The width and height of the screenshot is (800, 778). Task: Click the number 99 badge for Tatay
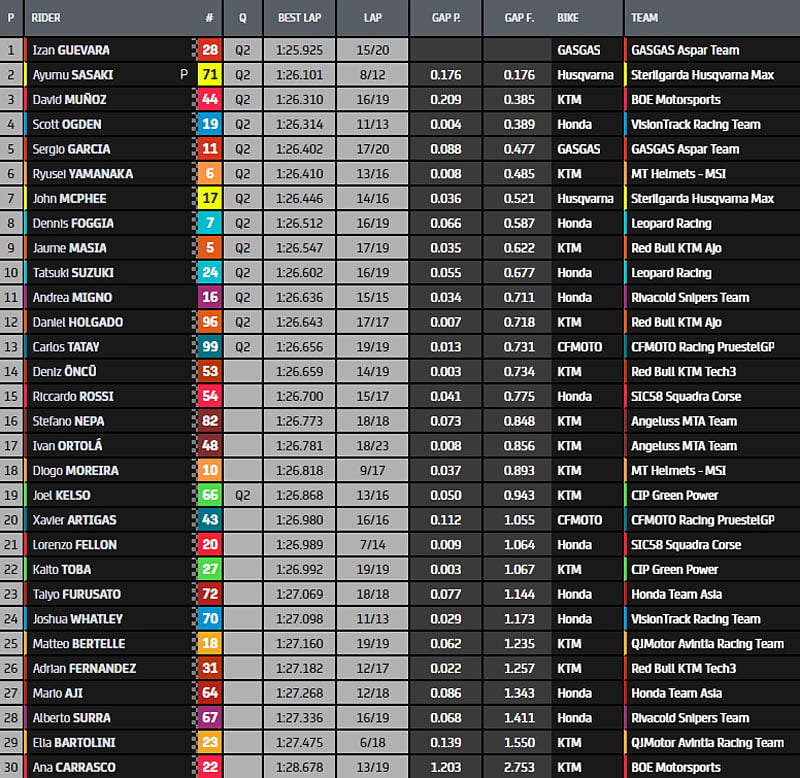[209, 347]
